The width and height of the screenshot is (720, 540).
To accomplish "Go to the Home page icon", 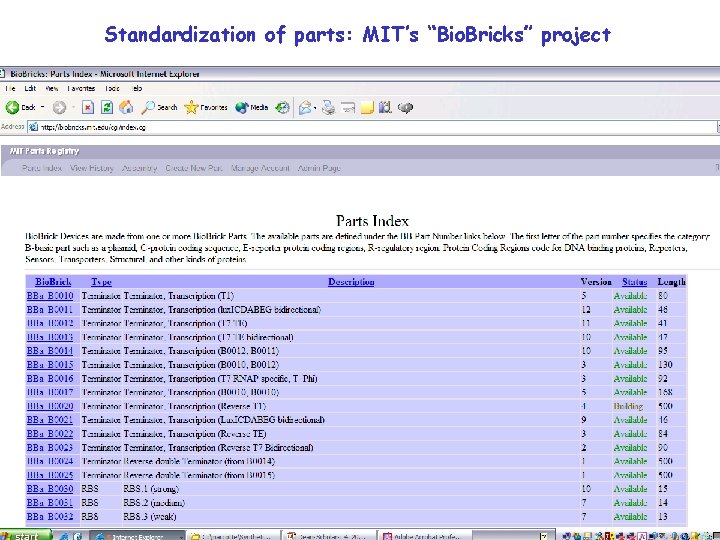I will pyautogui.click(x=126, y=107).
